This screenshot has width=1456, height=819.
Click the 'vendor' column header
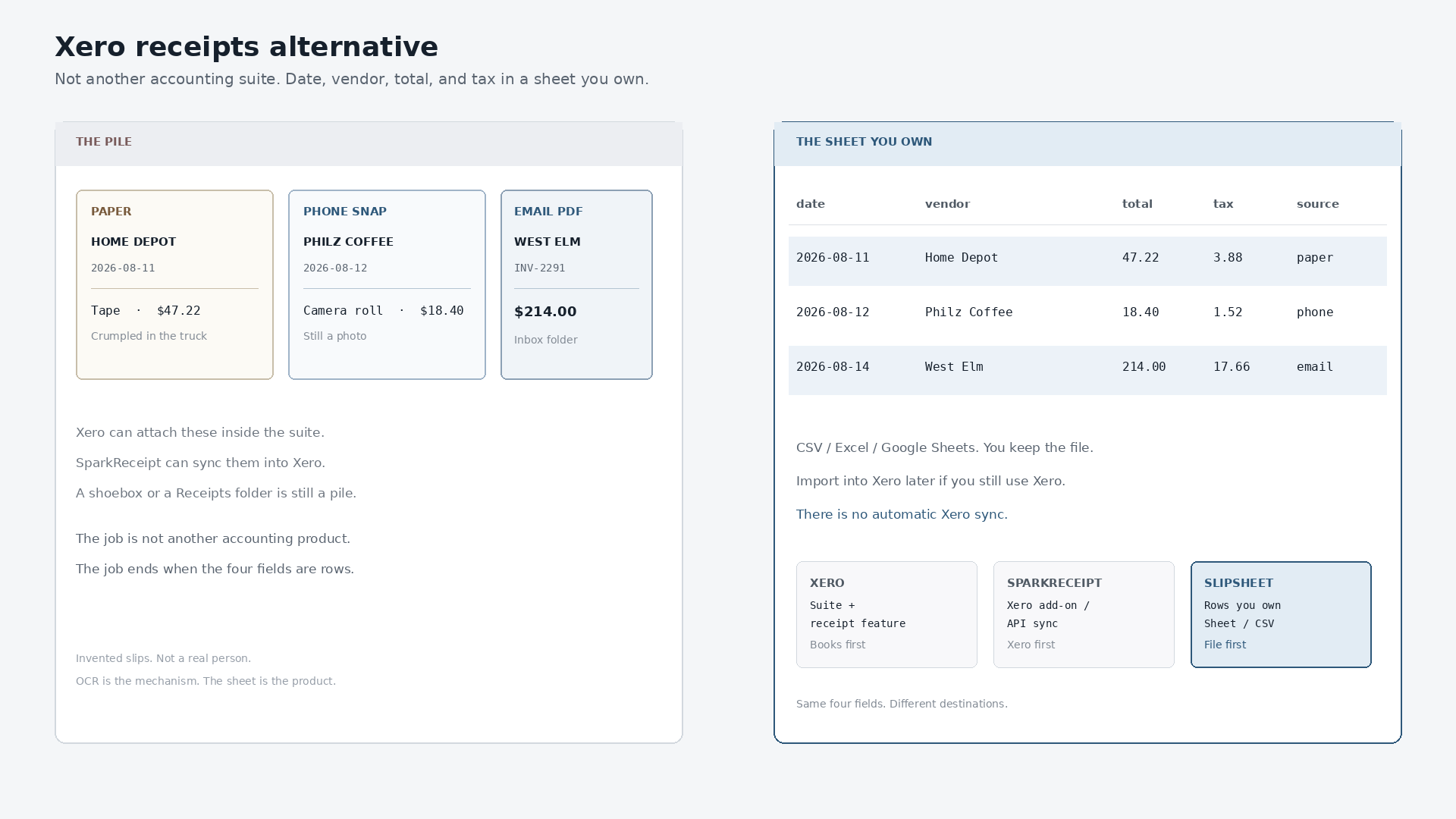(947, 204)
